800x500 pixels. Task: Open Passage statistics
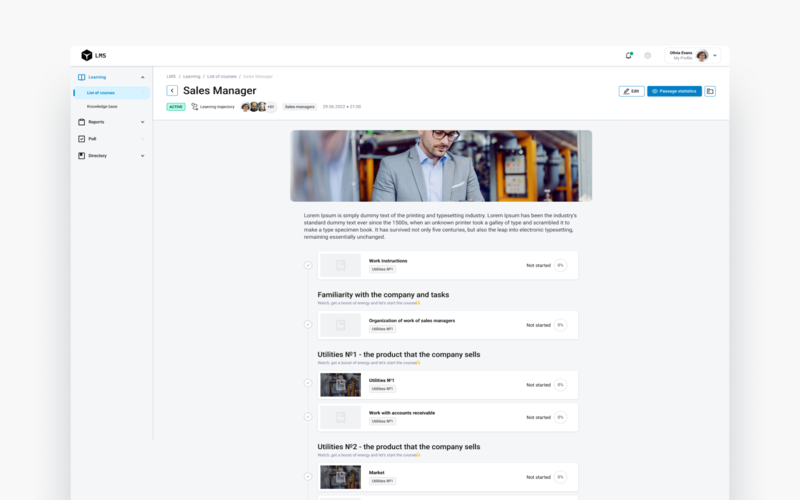click(x=674, y=91)
